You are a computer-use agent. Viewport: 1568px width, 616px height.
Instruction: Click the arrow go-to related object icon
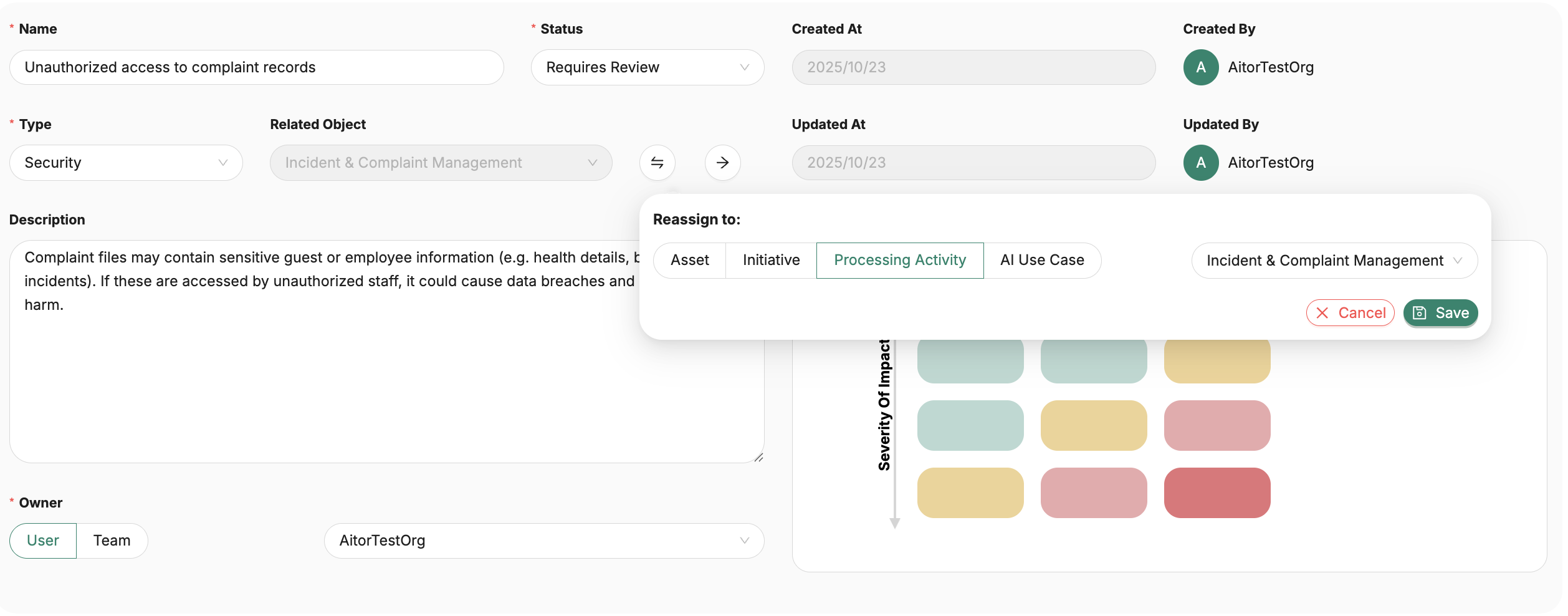[x=722, y=163]
